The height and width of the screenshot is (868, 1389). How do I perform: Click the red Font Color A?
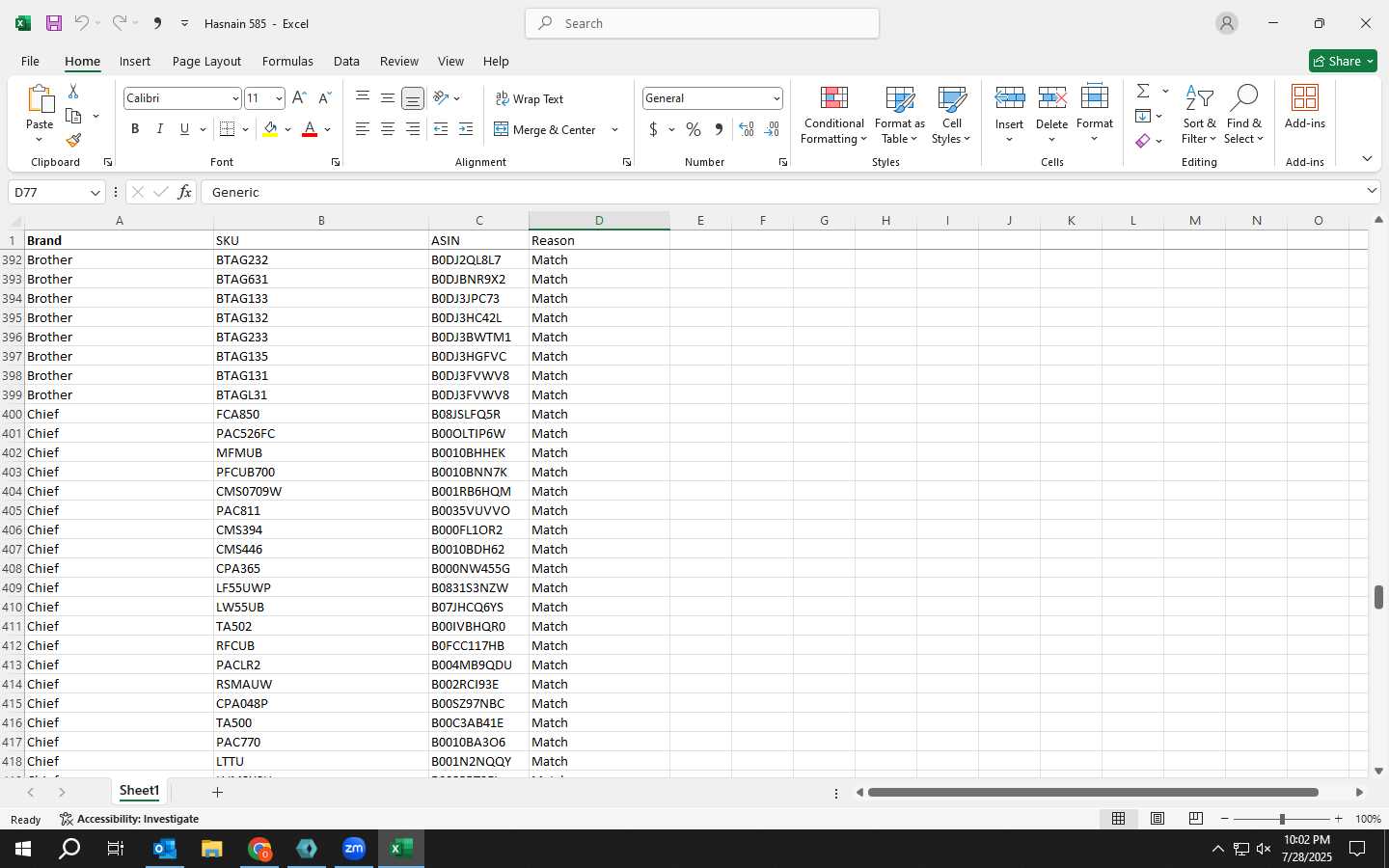pos(310,129)
